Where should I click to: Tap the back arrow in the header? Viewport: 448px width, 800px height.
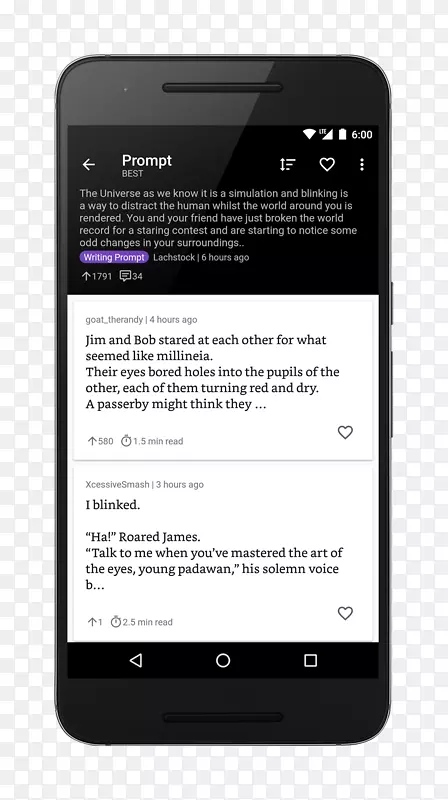point(89,164)
